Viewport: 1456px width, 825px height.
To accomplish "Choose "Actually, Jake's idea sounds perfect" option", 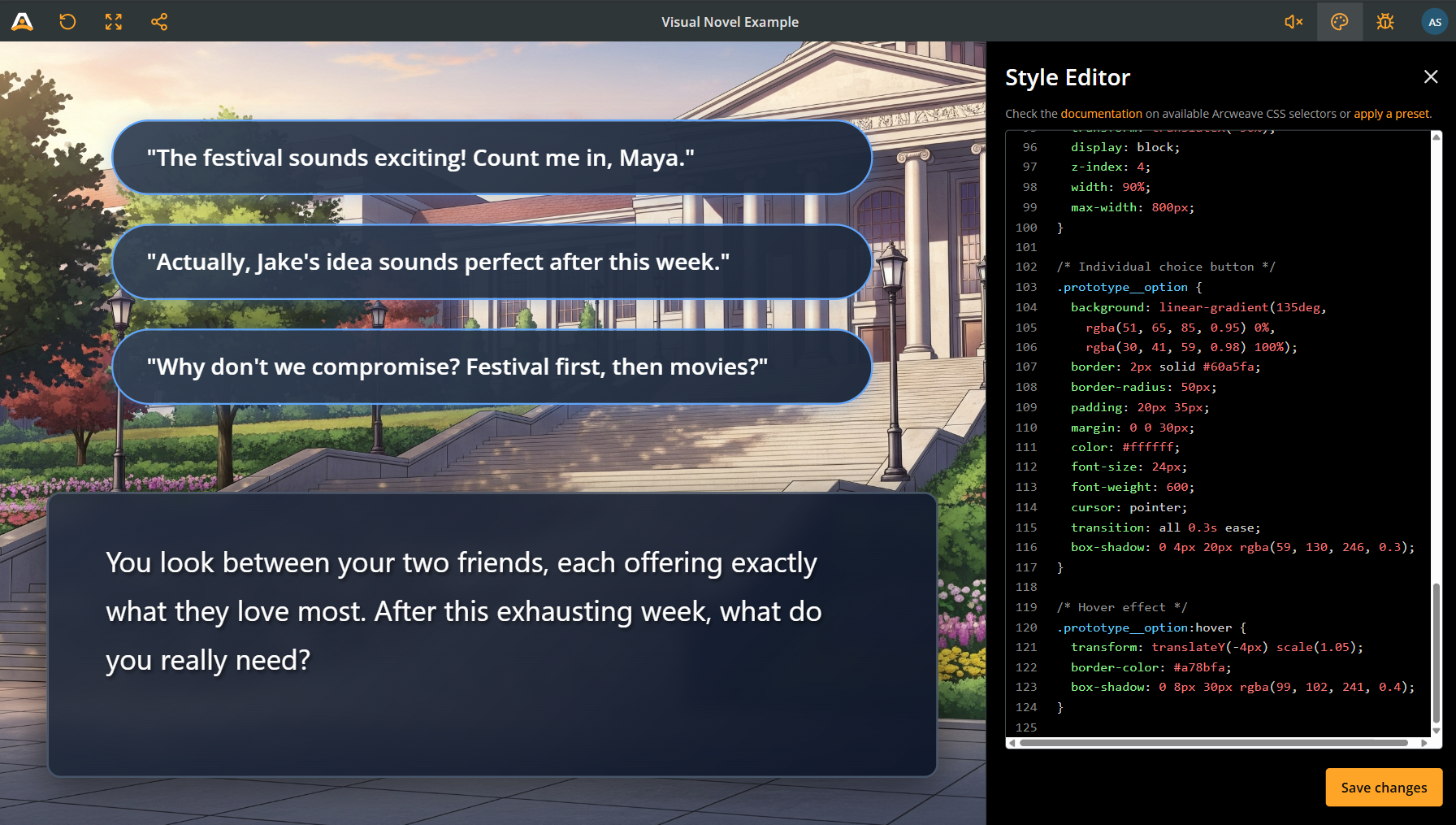I will [x=492, y=262].
